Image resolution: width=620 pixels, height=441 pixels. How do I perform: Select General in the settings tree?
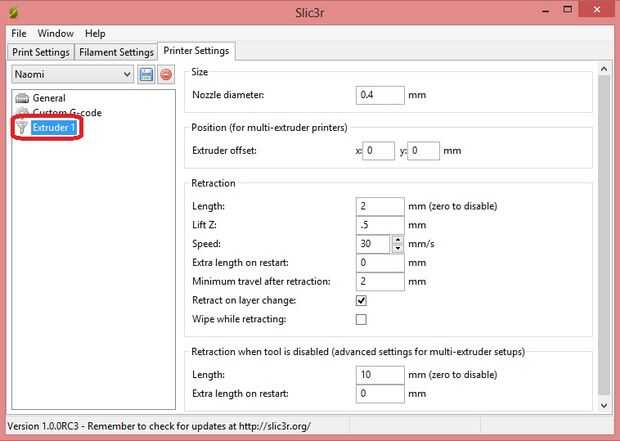pyautogui.click(x=49, y=98)
